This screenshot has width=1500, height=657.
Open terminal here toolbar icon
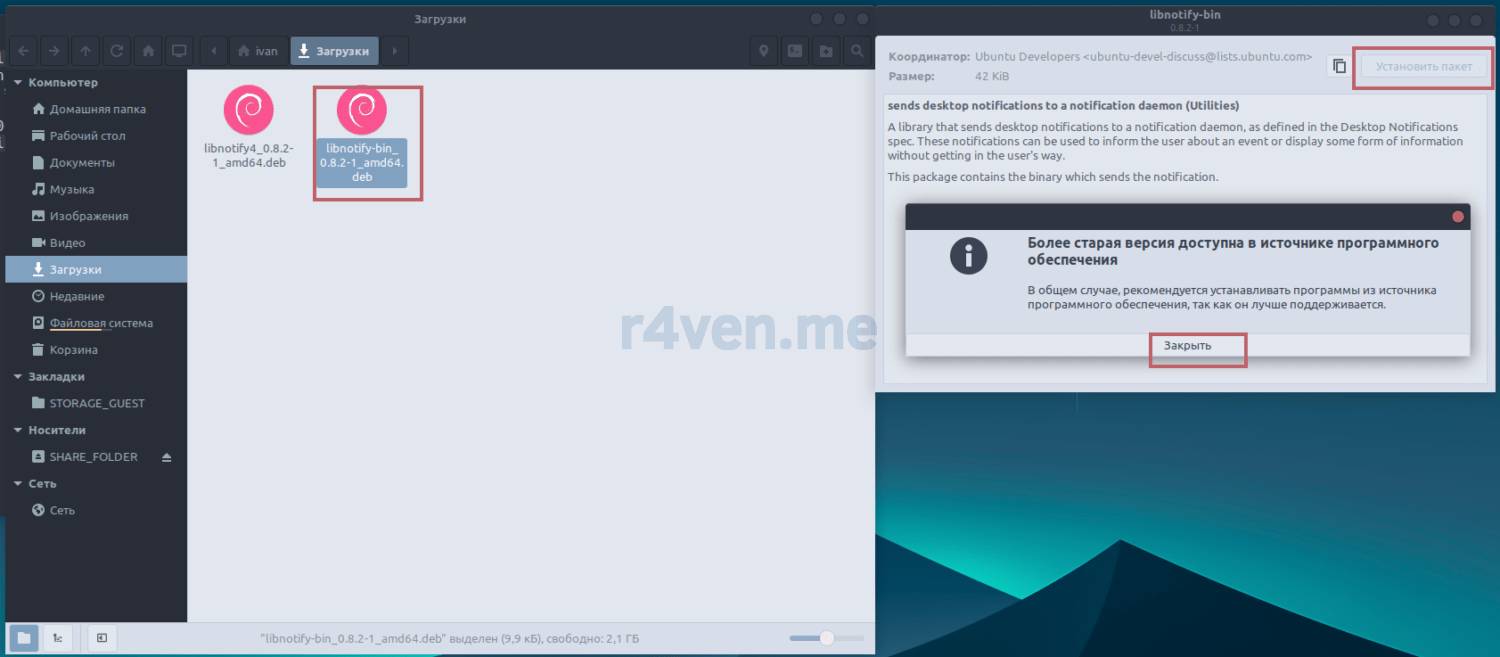(795, 51)
